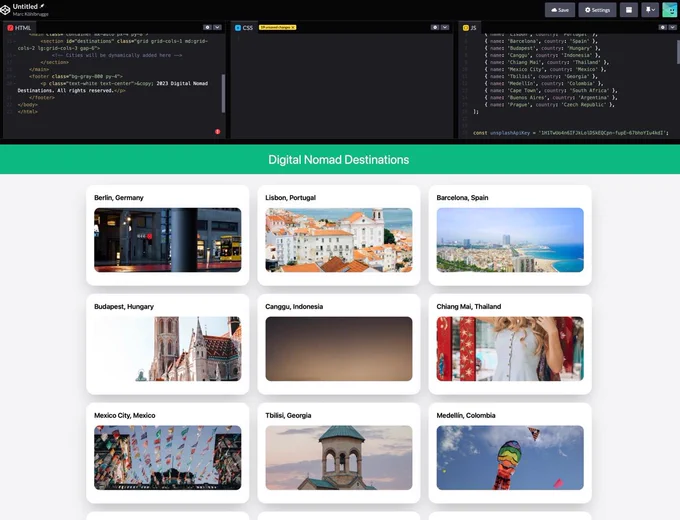
Task: Open the CSS editor settings gear
Action: point(435,27)
